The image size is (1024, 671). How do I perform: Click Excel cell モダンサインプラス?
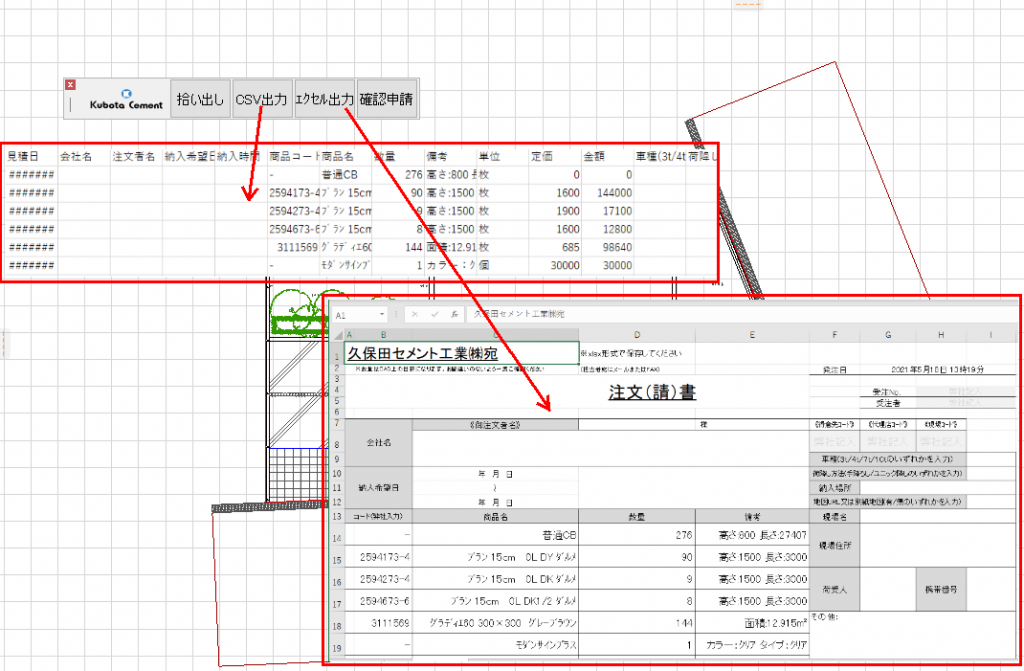pyautogui.click(x=496, y=645)
